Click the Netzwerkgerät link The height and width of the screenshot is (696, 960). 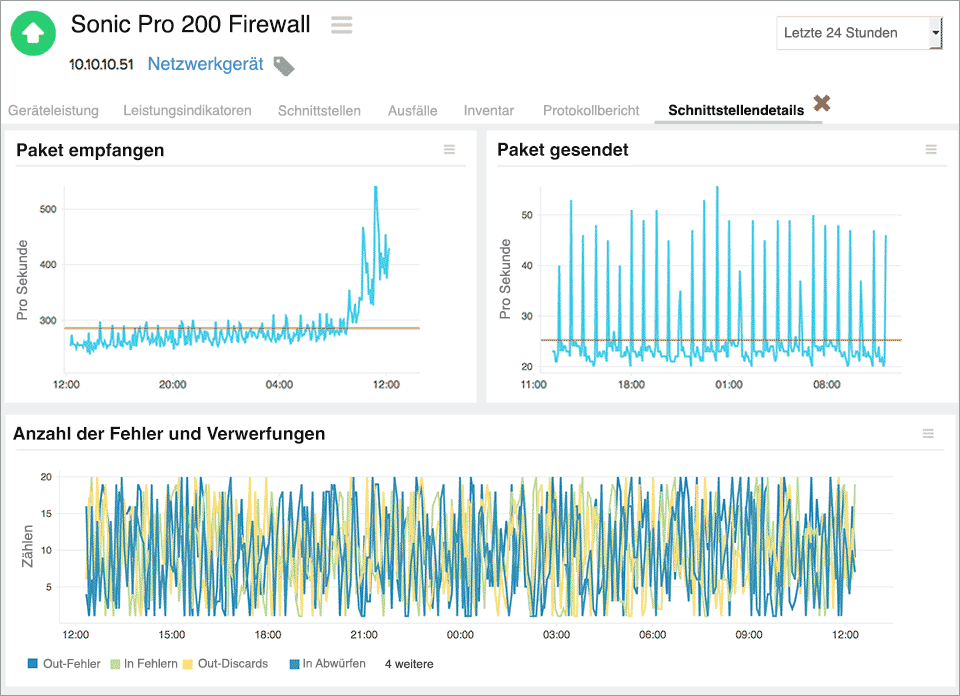[204, 63]
